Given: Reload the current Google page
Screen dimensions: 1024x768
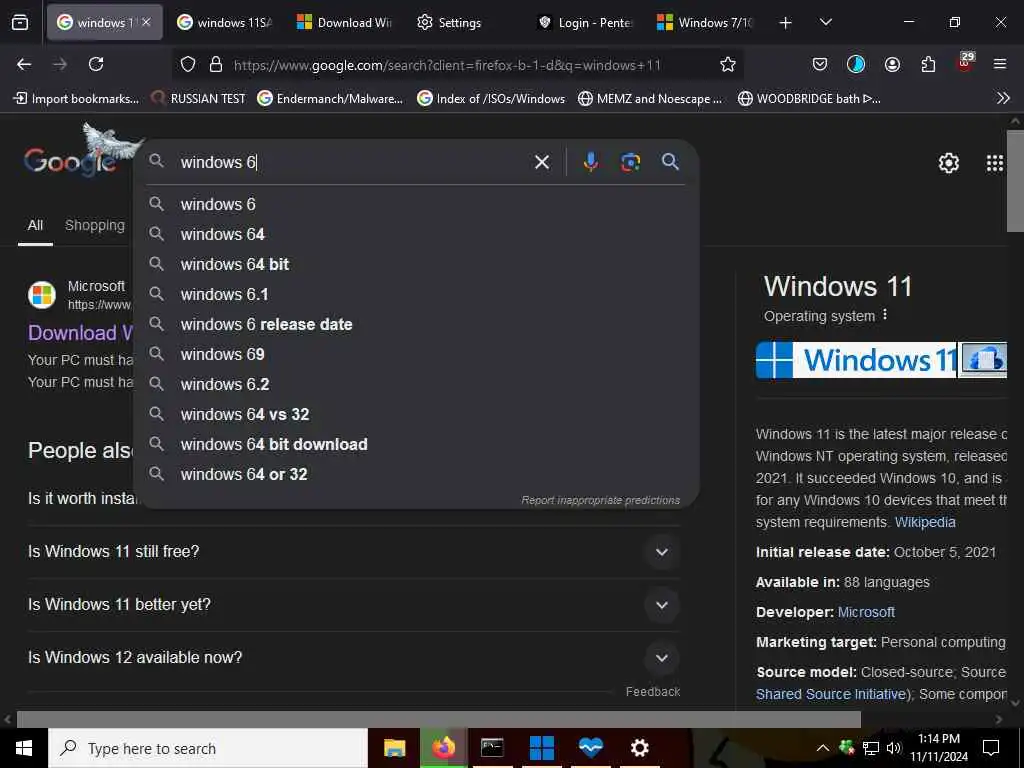Looking at the screenshot, I should pyautogui.click(x=96, y=64).
